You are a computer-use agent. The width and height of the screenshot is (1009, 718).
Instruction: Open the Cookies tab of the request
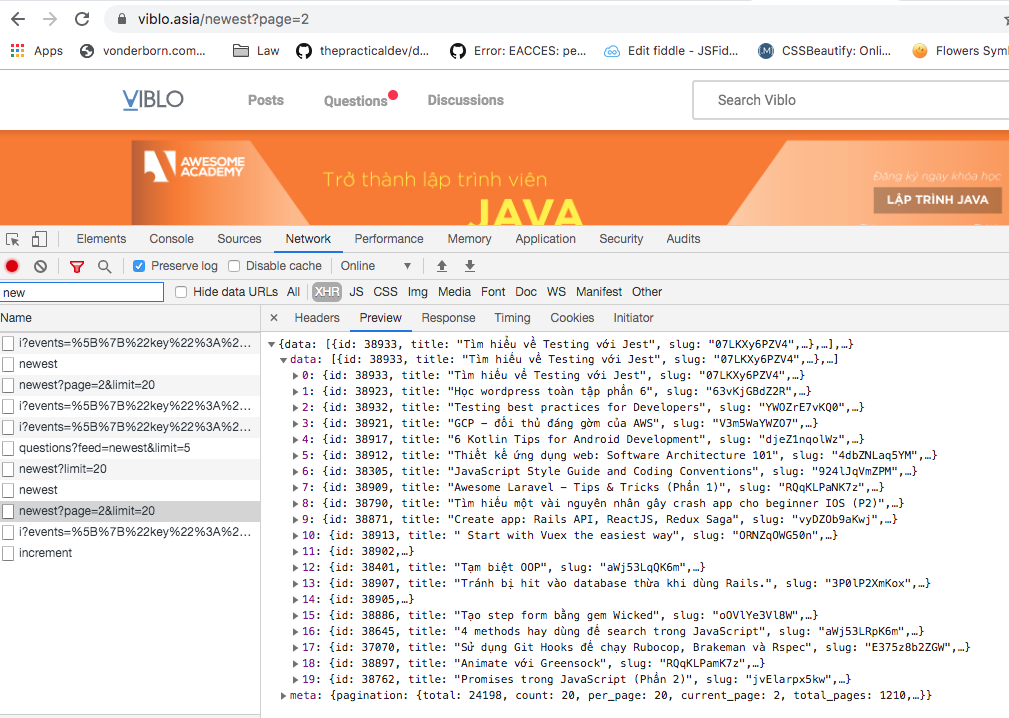pyautogui.click(x=572, y=318)
